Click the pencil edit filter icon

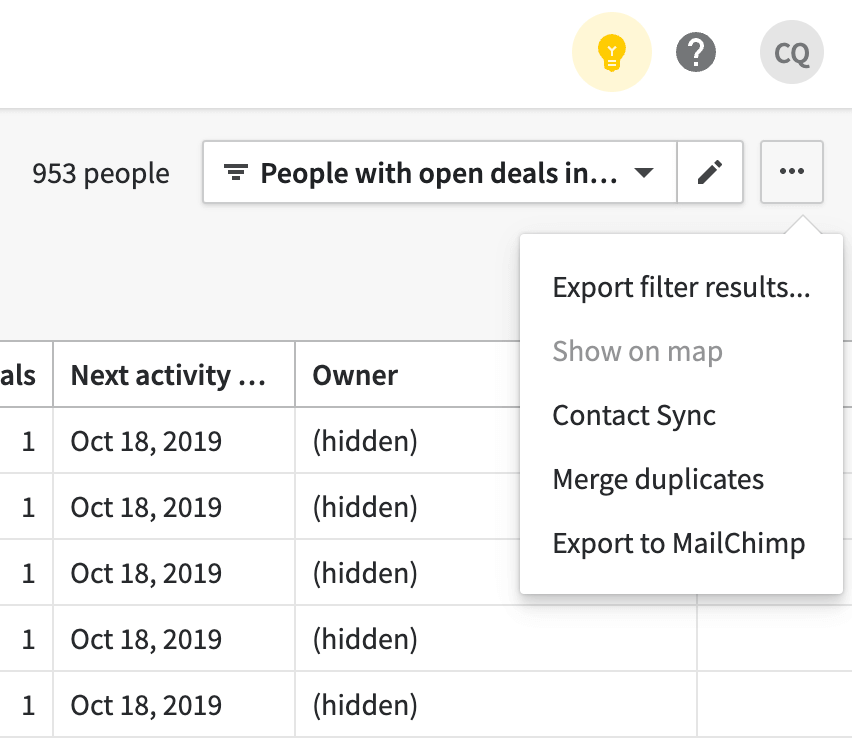710,173
